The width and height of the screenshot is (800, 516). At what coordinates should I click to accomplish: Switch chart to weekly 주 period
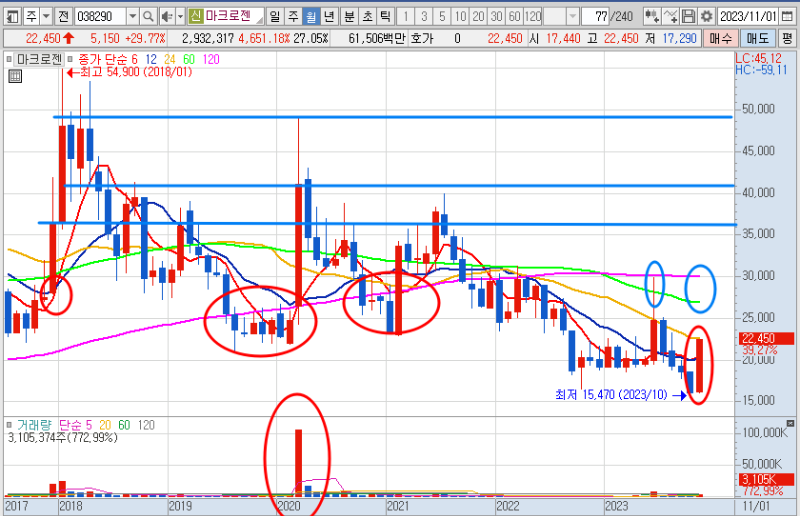[x=293, y=17]
